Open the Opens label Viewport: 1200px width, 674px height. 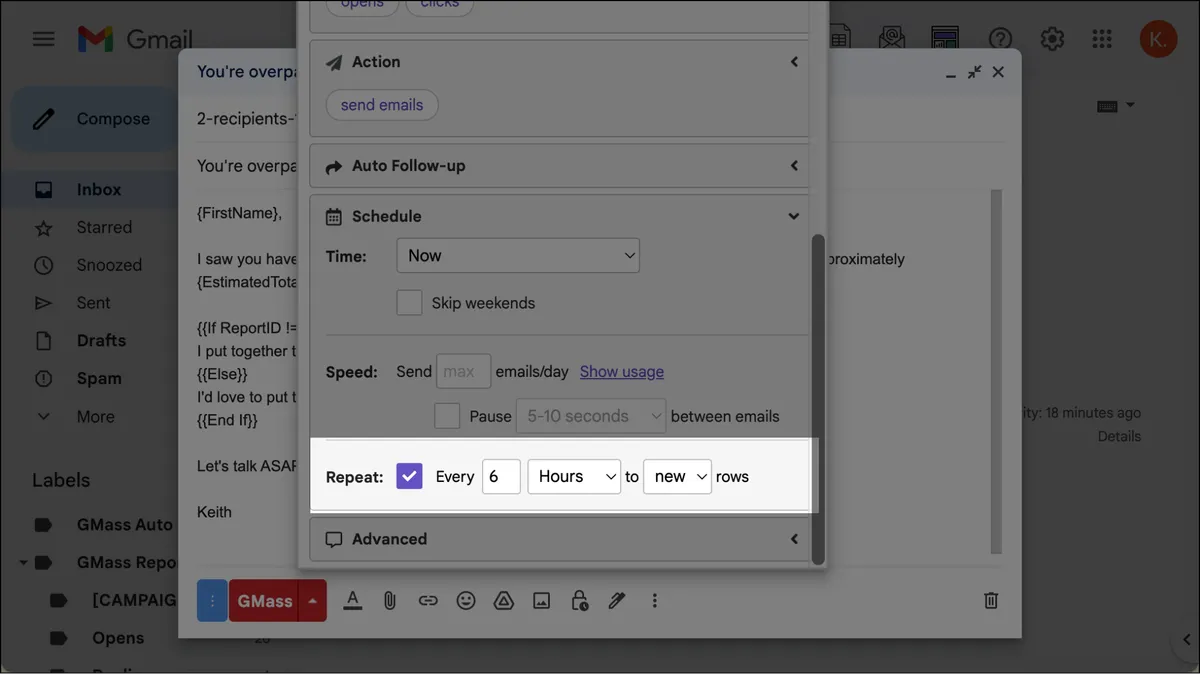pos(118,638)
